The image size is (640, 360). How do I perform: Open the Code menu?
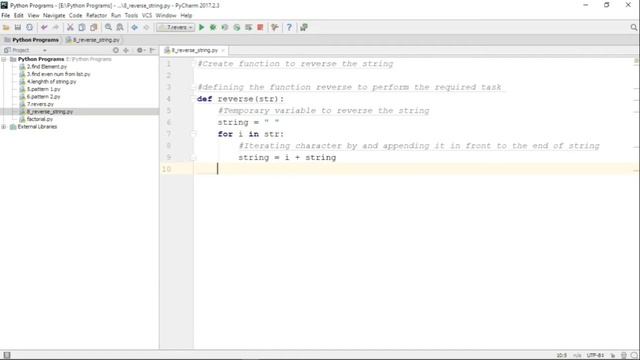[76, 16]
